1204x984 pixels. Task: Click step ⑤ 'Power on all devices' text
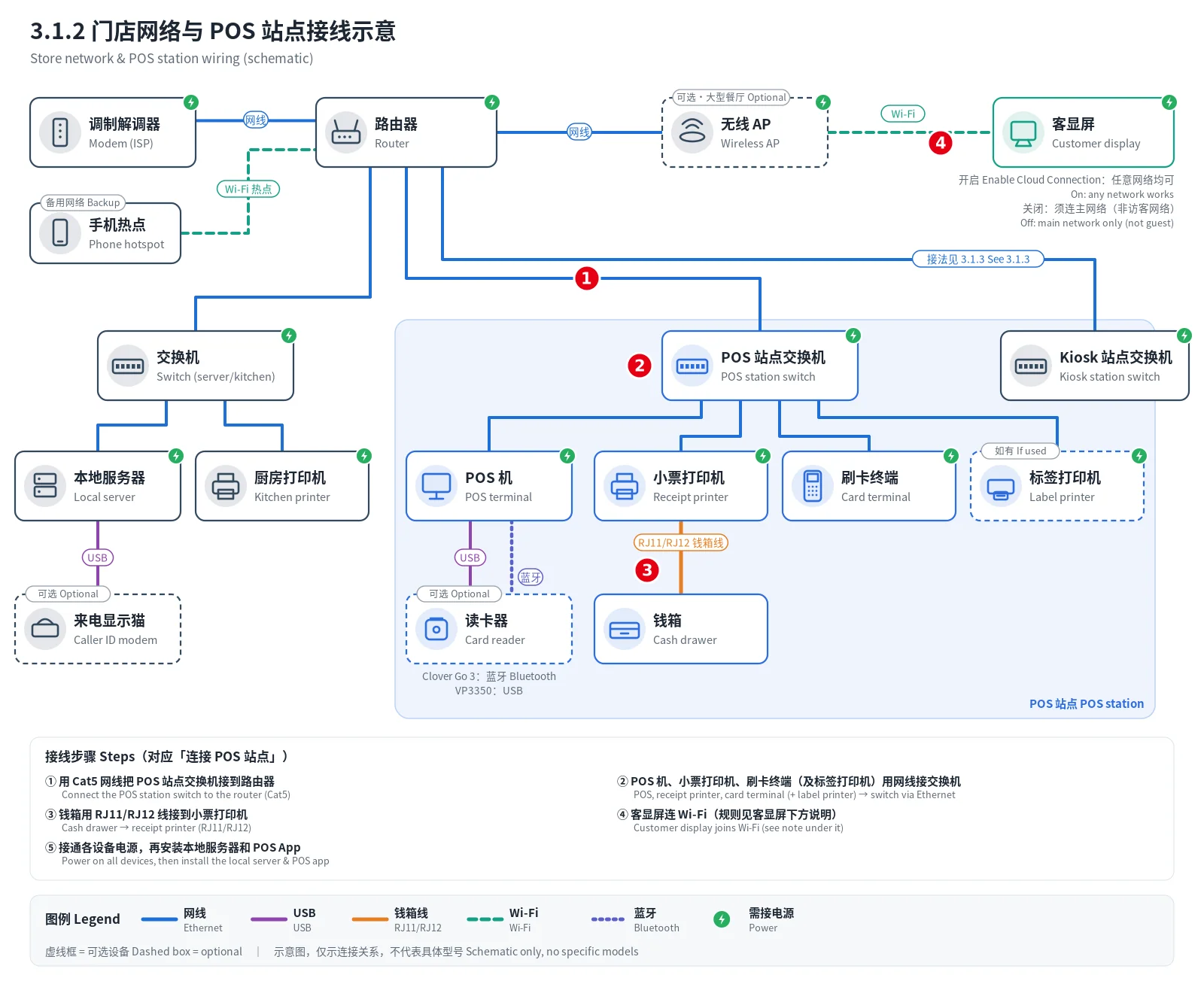[x=196, y=861]
